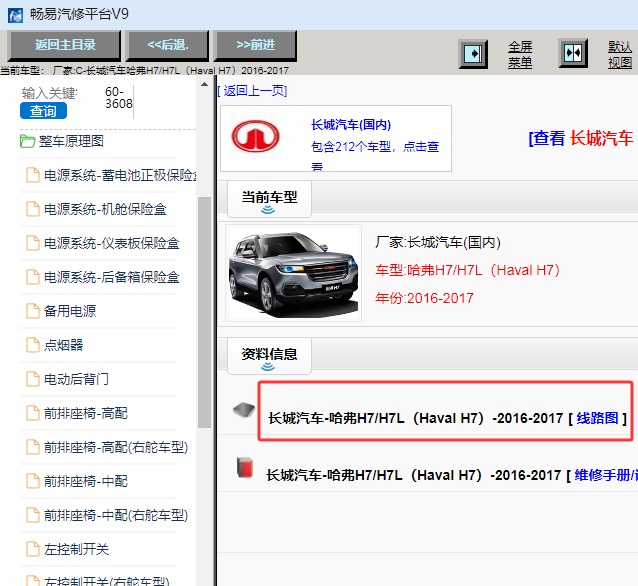Open the 点烟器 document
Screen dimensions: 638x586
(x=55, y=345)
